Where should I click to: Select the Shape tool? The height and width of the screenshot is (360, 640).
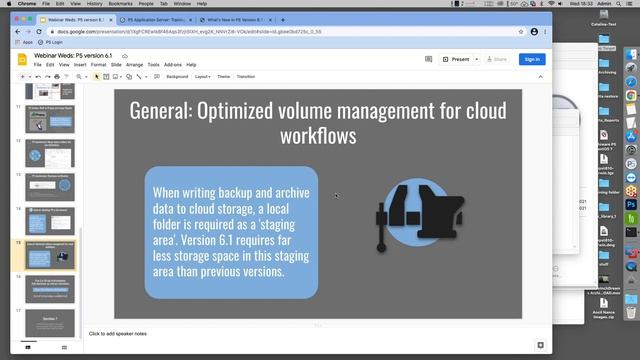pos(129,77)
